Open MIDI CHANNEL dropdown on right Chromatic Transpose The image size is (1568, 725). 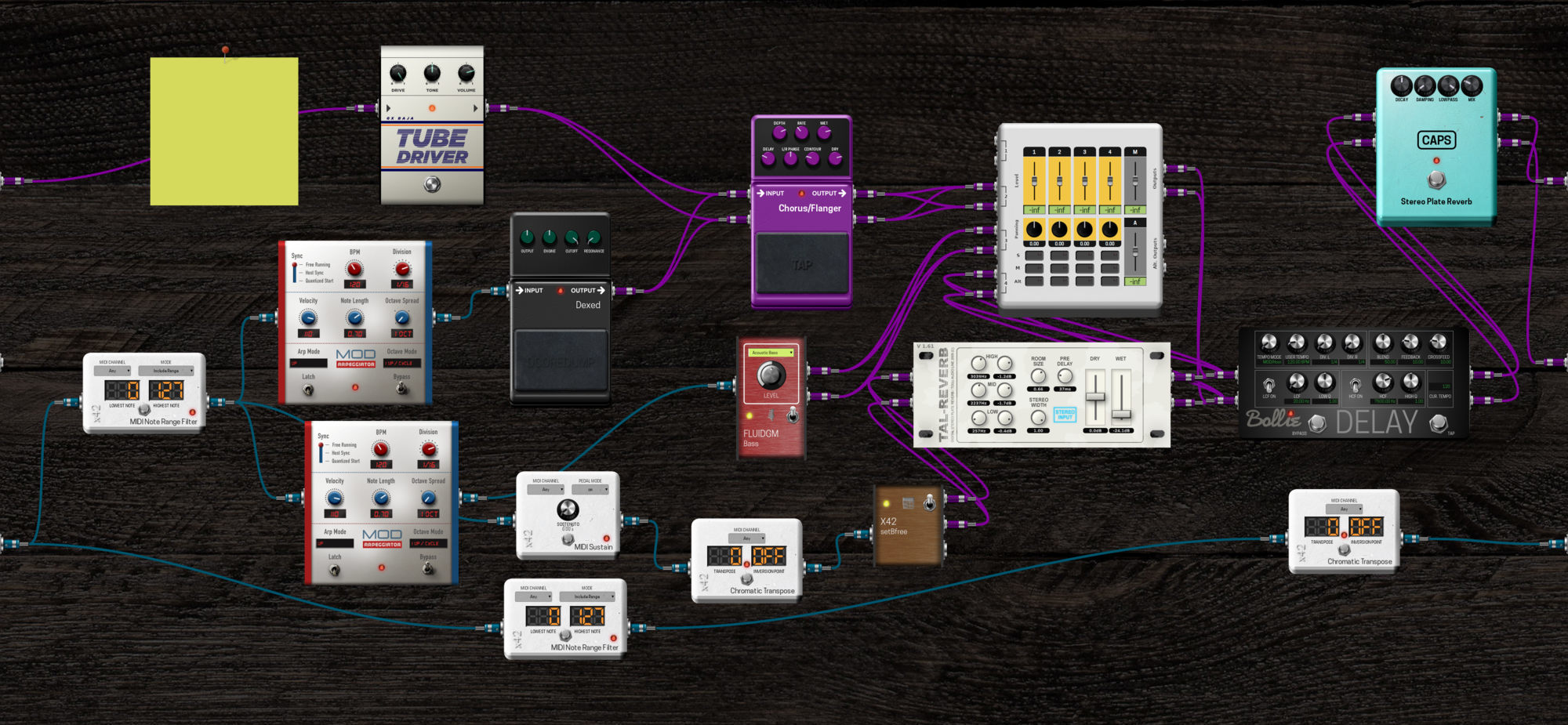[x=1344, y=509]
